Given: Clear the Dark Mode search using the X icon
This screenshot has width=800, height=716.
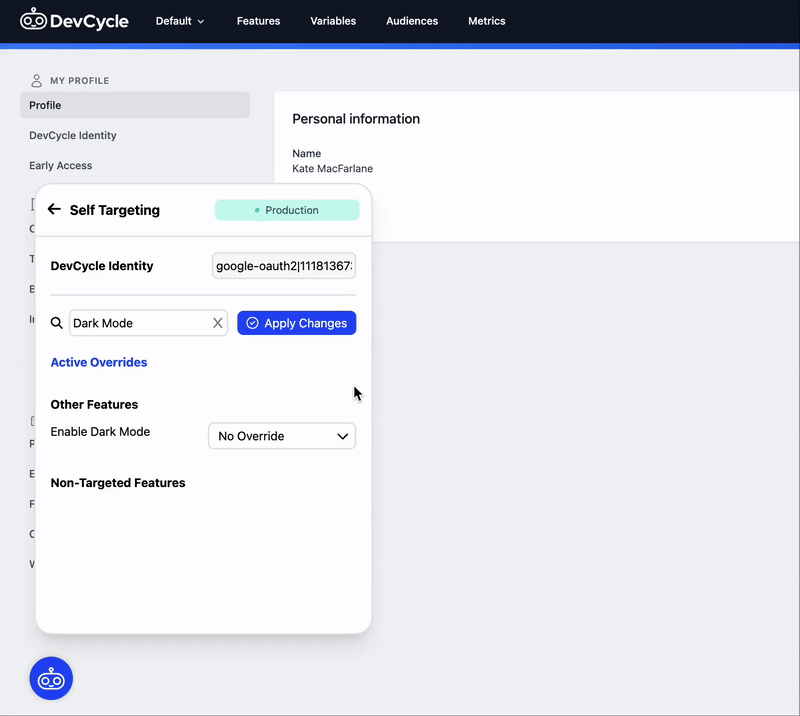Looking at the screenshot, I should point(218,323).
